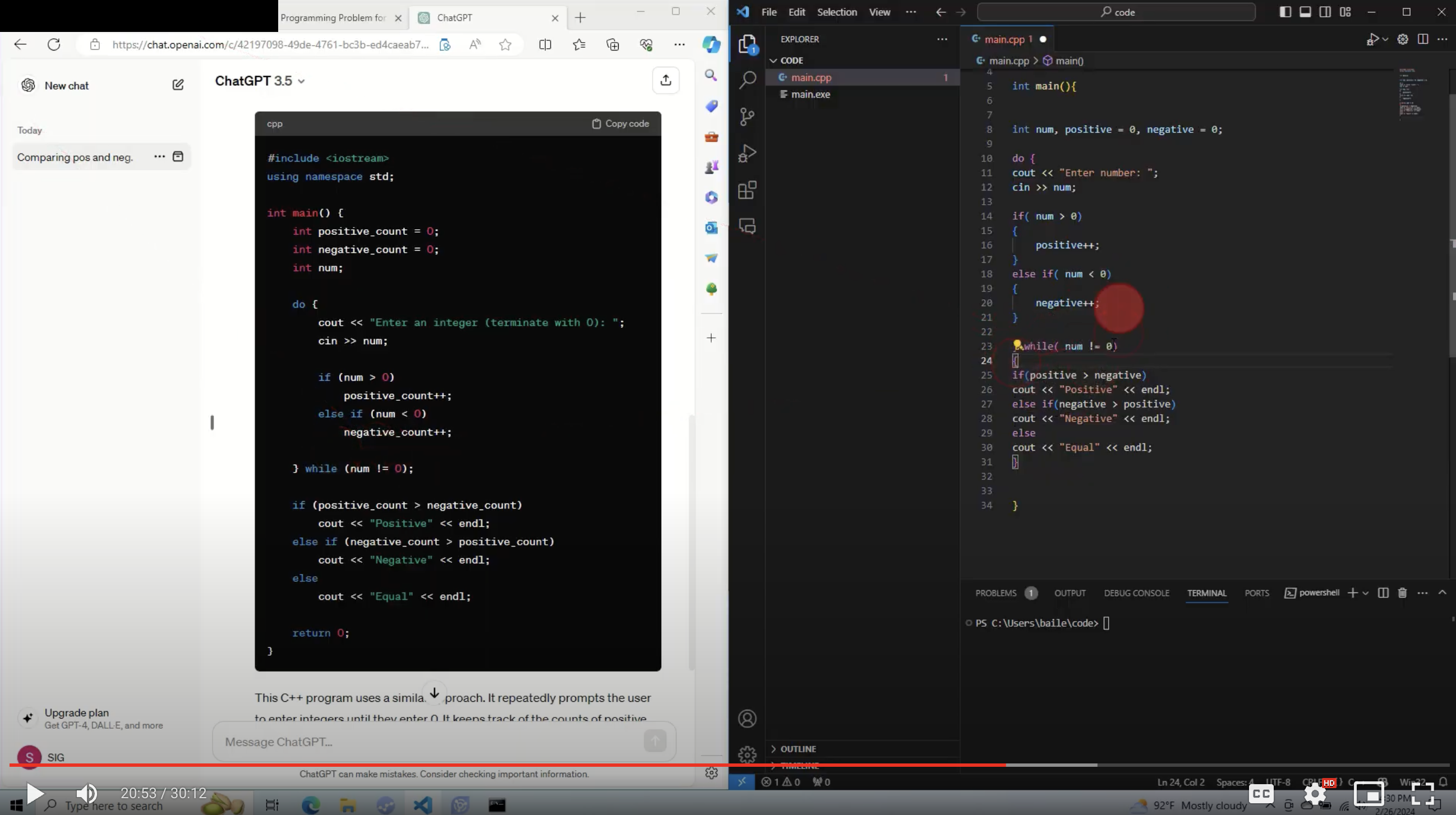Click the Search icon in VS Code's activity bar
Image resolution: width=1456 pixels, height=815 pixels.
(x=747, y=80)
